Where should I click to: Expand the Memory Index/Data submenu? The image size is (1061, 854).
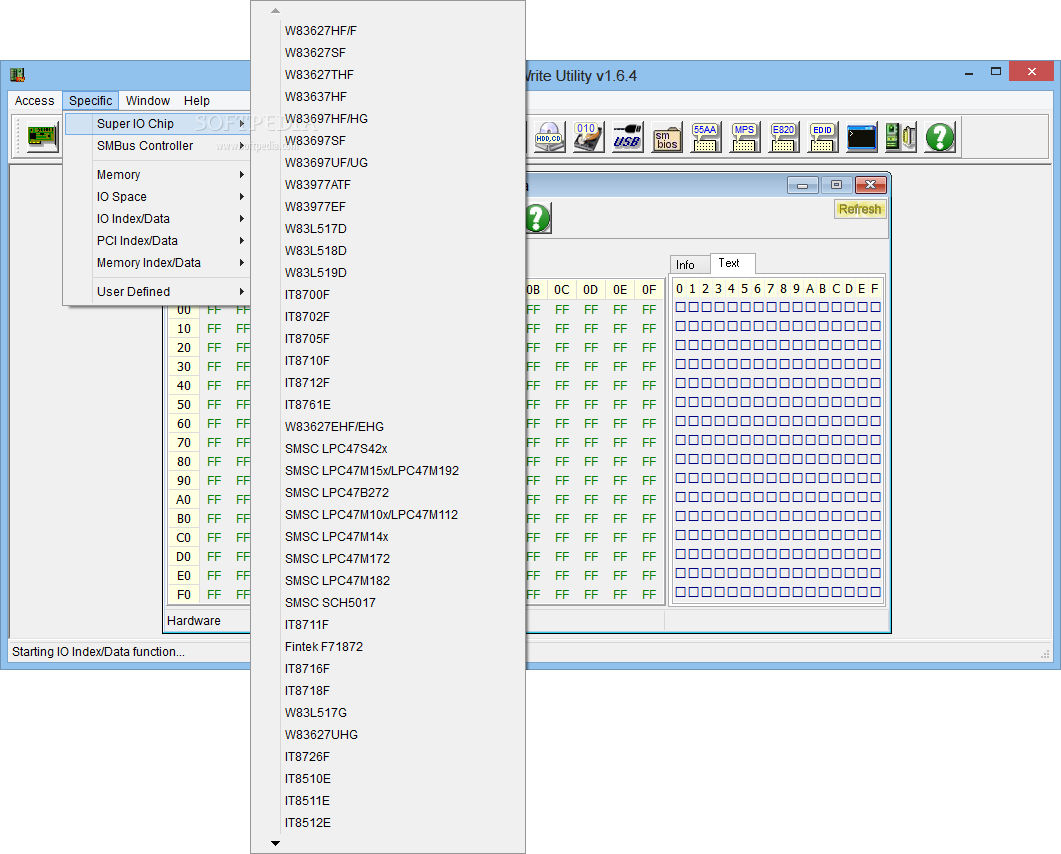pyautogui.click(x=158, y=263)
